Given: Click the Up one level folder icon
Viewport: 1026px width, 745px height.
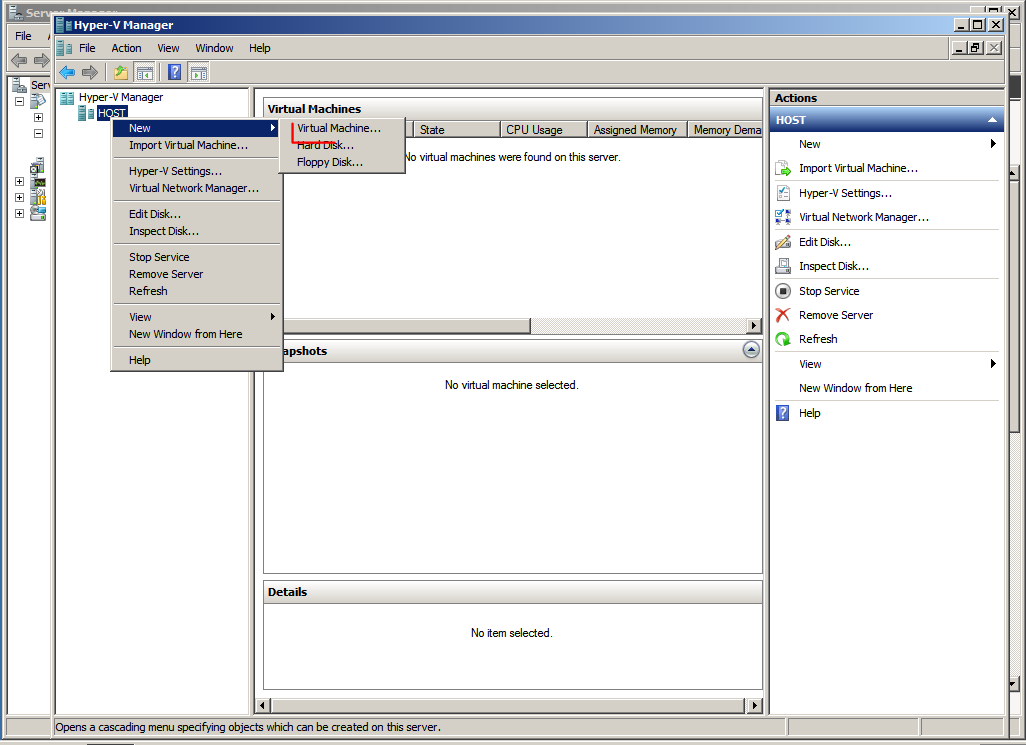Looking at the screenshot, I should click(x=120, y=72).
